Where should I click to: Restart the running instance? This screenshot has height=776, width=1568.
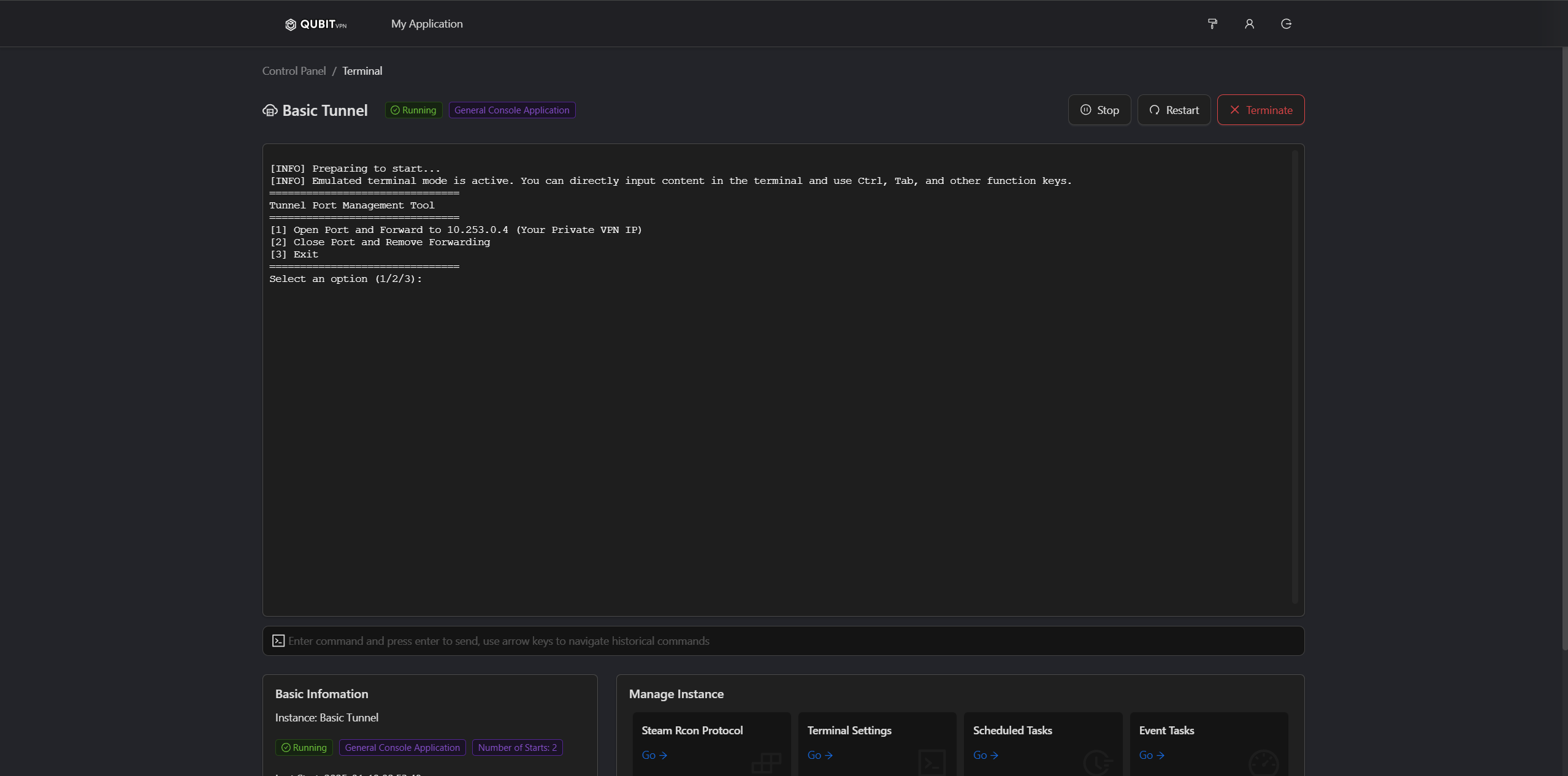click(1174, 110)
